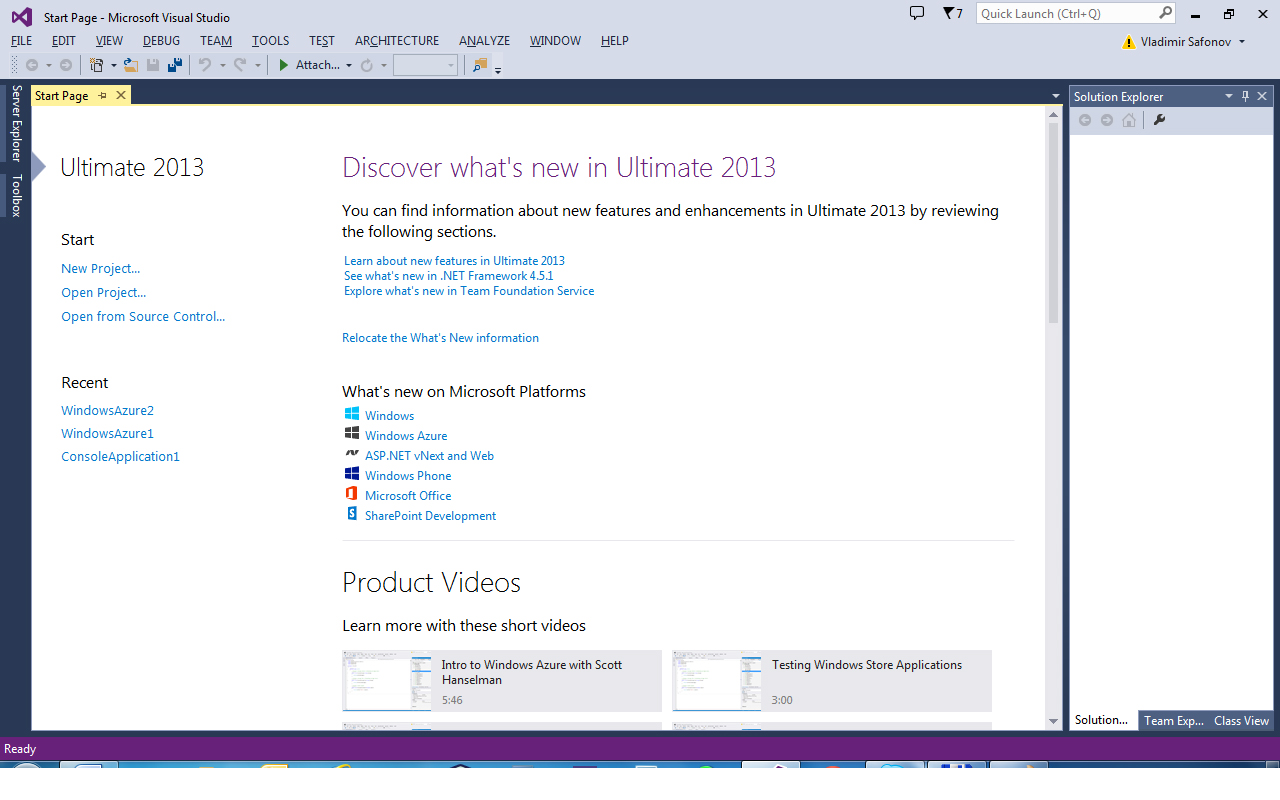The height and width of the screenshot is (800, 1280).
Task: Toggle Auto Hide pin on Solution Explorer
Action: pos(1246,96)
